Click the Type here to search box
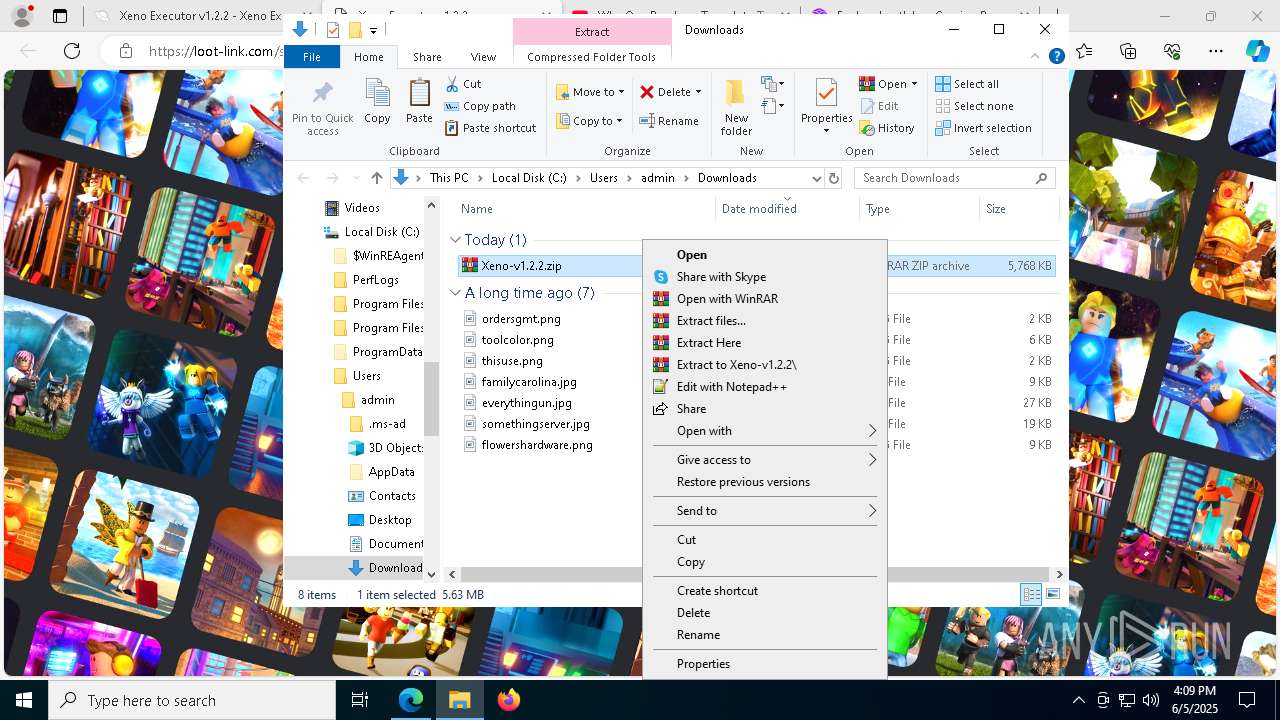This screenshot has height=720, width=1280. [192, 701]
